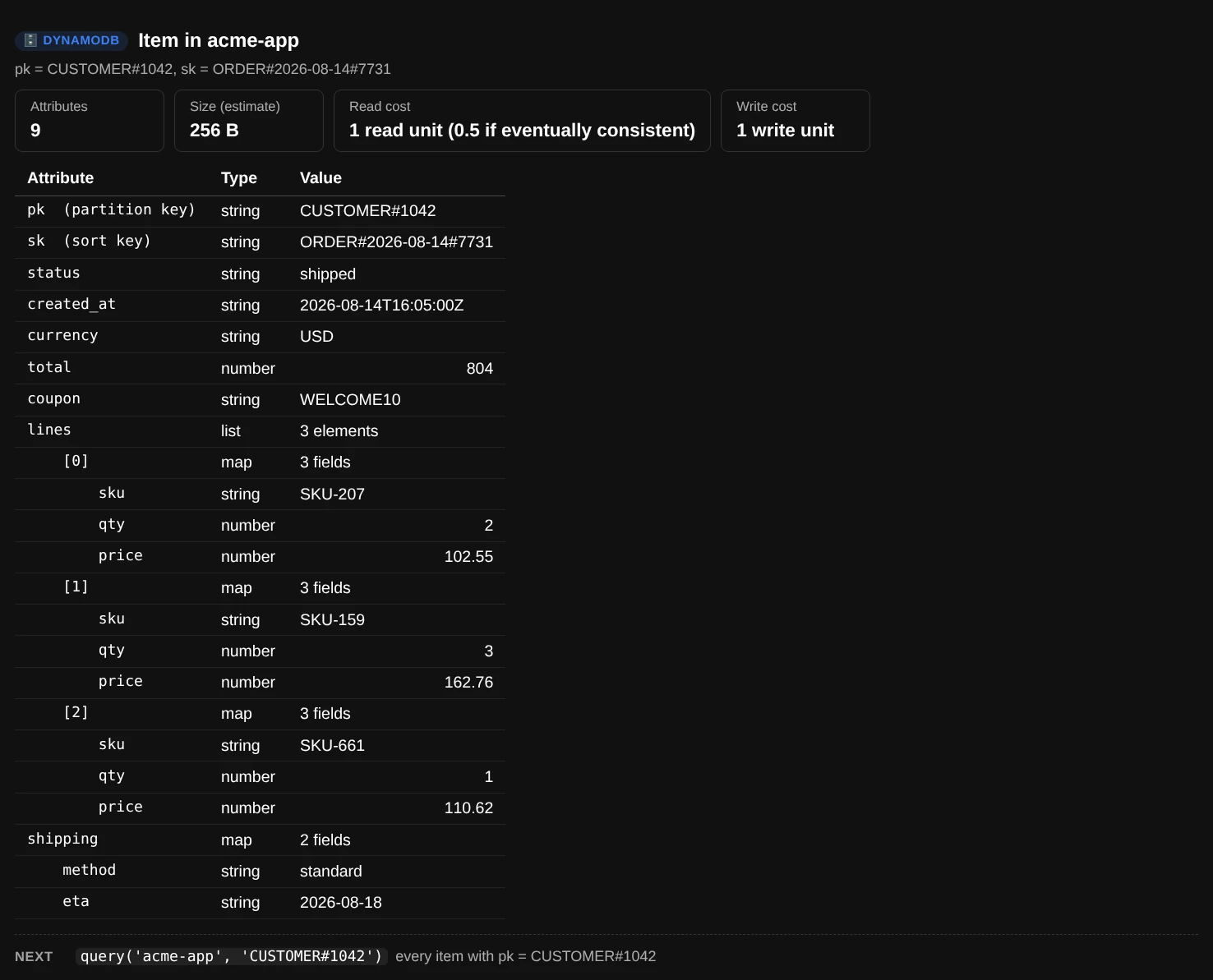
Task: Click the currency value USD
Action: (x=316, y=337)
